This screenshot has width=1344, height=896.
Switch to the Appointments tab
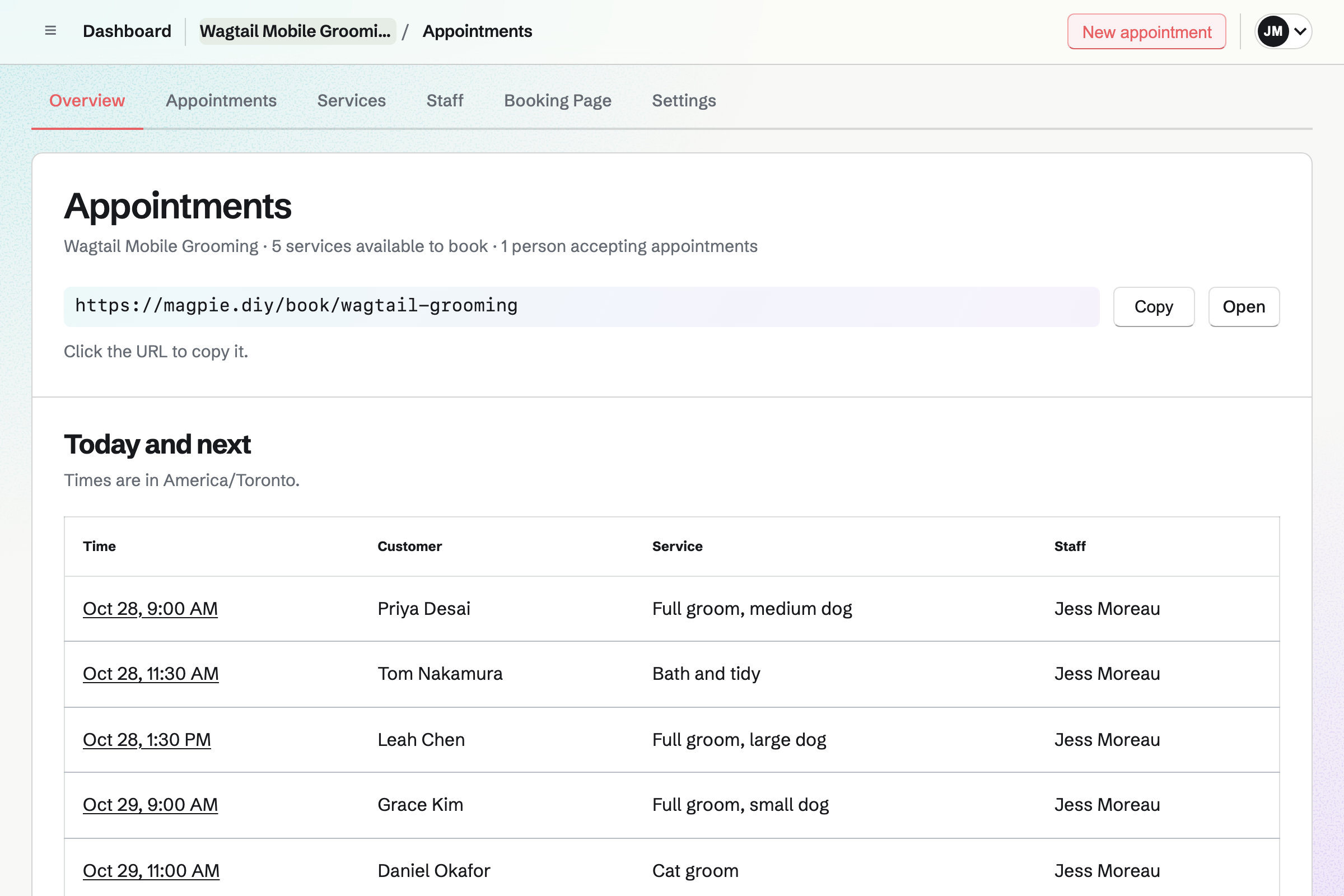click(x=221, y=101)
